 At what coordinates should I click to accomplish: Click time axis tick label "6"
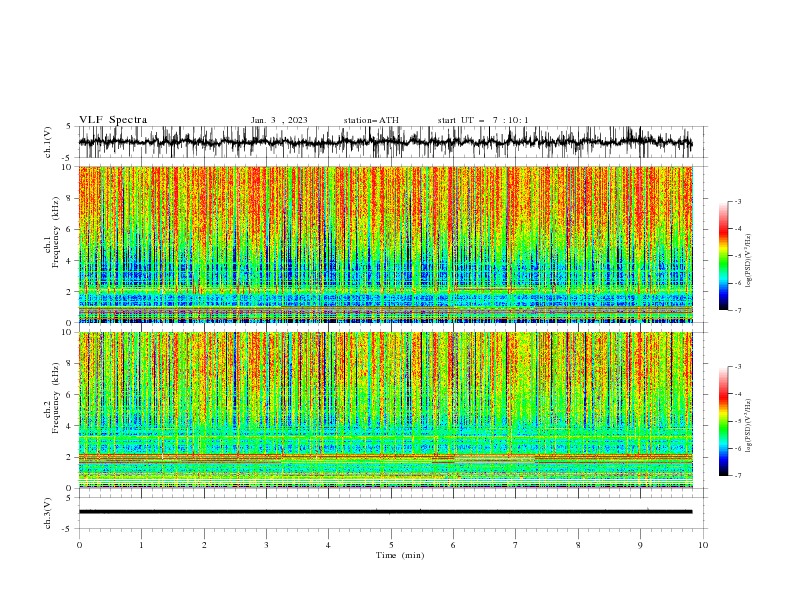point(453,545)
